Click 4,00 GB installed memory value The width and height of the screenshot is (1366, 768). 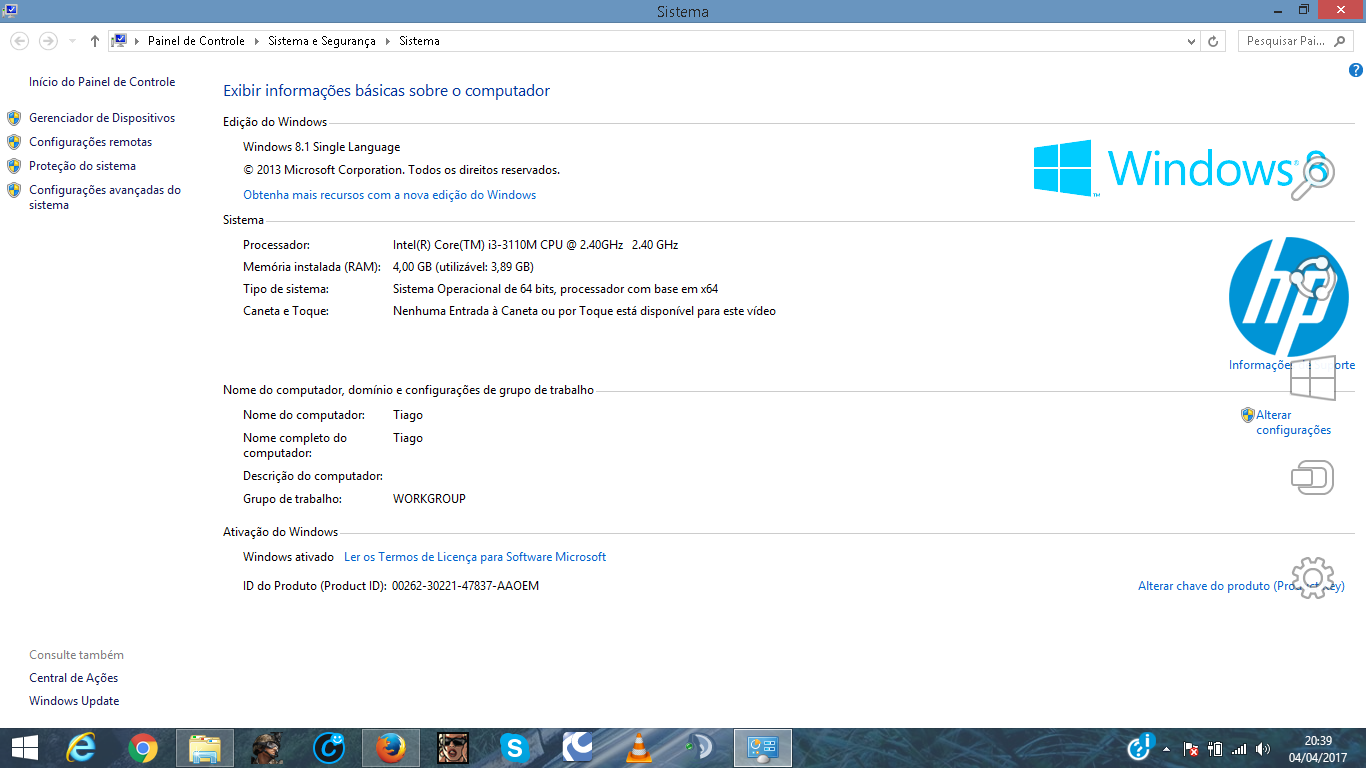(x=463, y=267)
